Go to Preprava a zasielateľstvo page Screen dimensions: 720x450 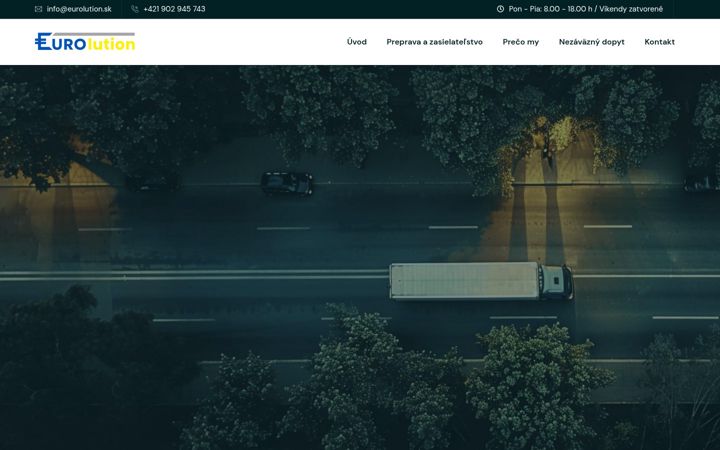point(434,42)
